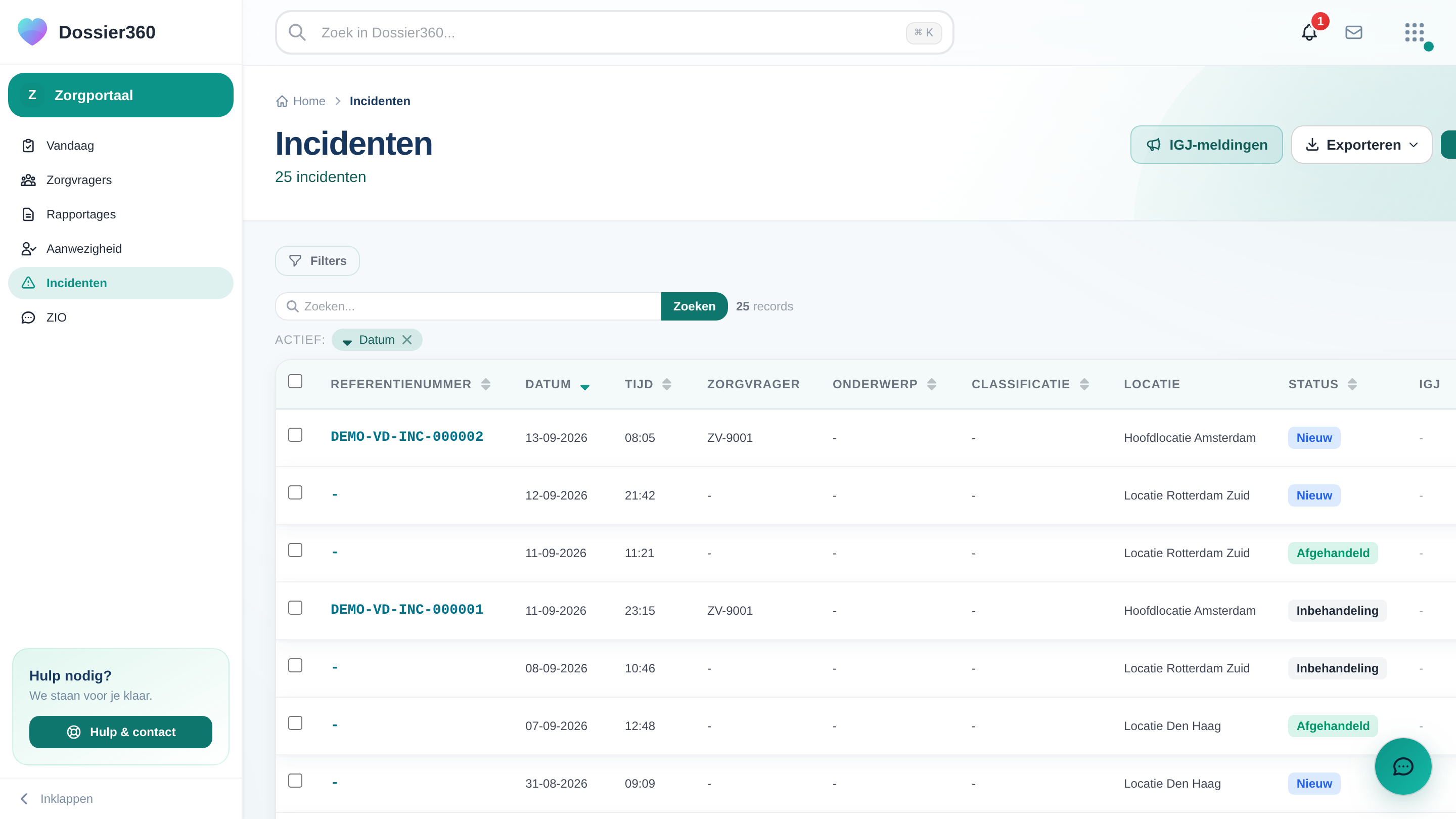Sort by Onderwerp column arrows

(931, 384)
